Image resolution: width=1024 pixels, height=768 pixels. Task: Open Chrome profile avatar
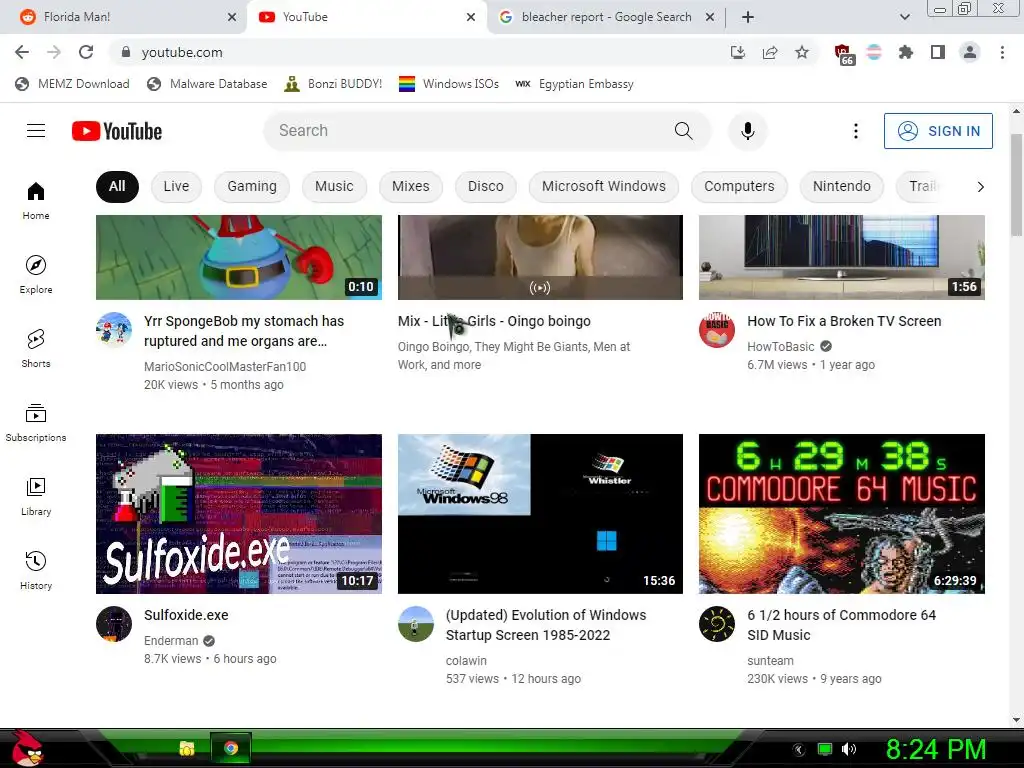tap(970, 52)
